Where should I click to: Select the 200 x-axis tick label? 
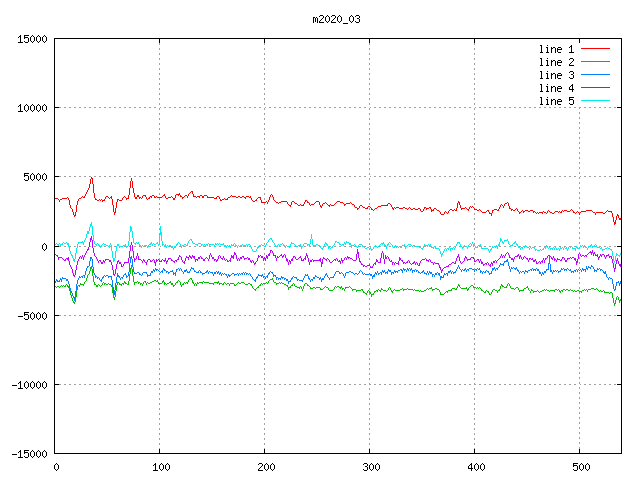tap(265, 467)
